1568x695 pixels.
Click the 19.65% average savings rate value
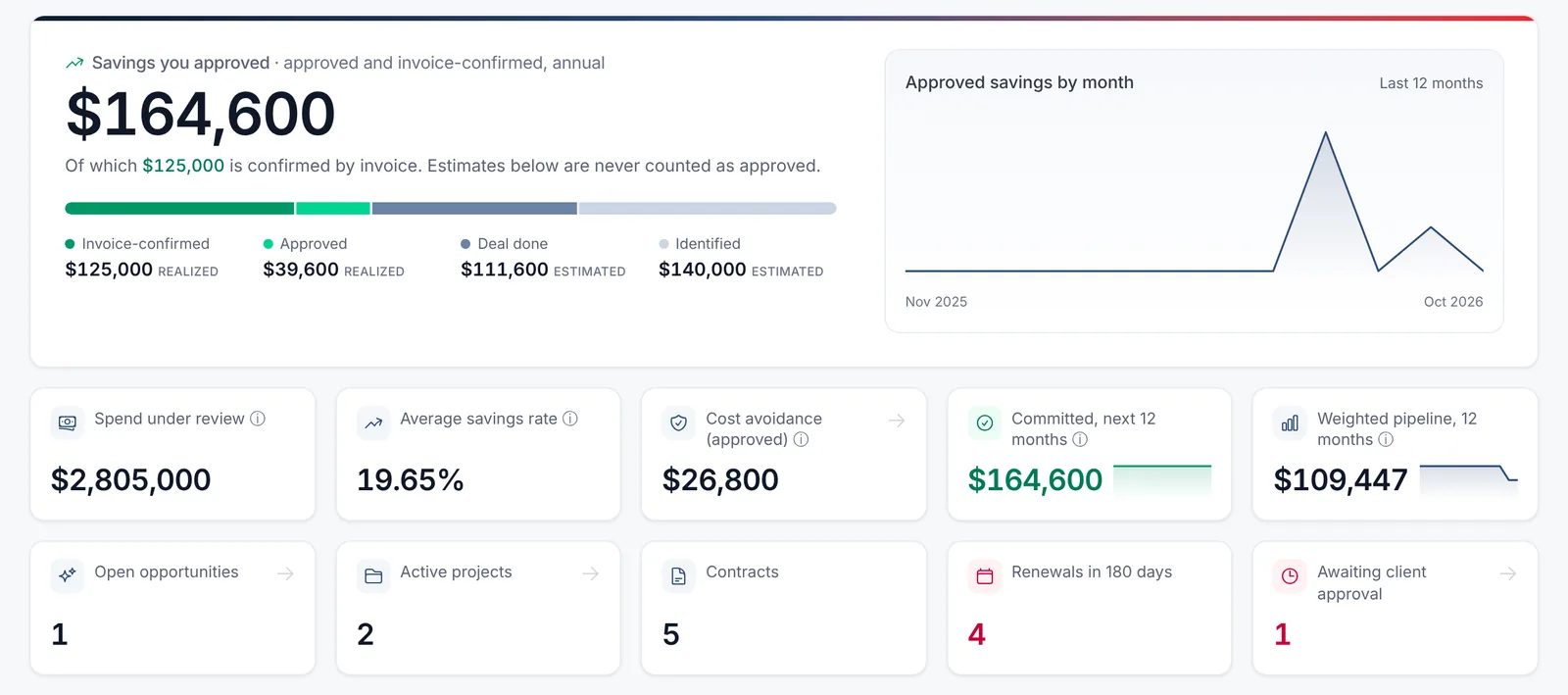[x=410, y=480]
